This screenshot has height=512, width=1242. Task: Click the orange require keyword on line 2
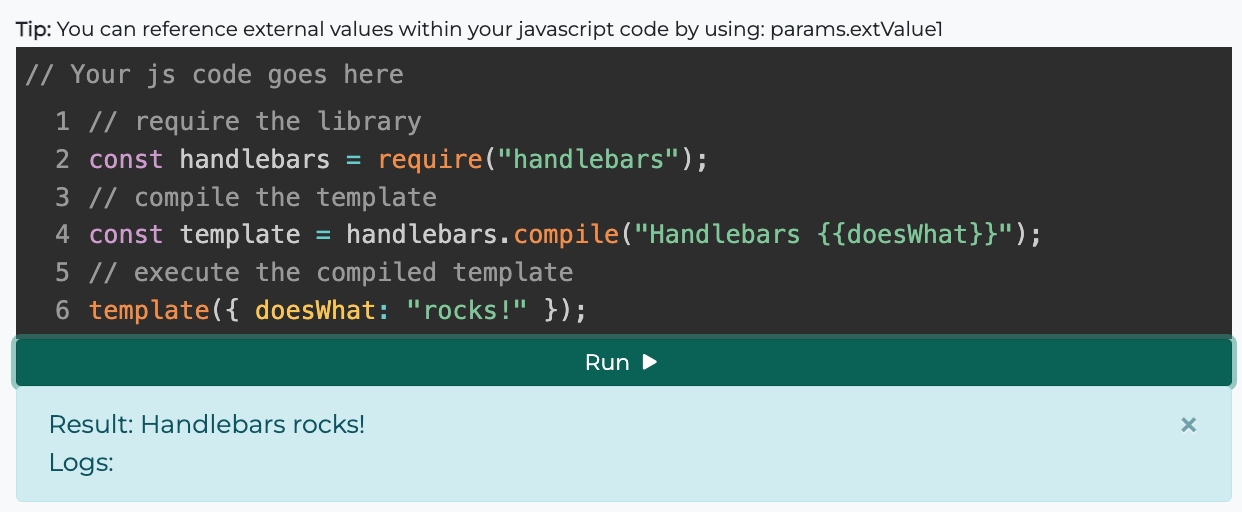pyautogui.click(x=430, y=160)
